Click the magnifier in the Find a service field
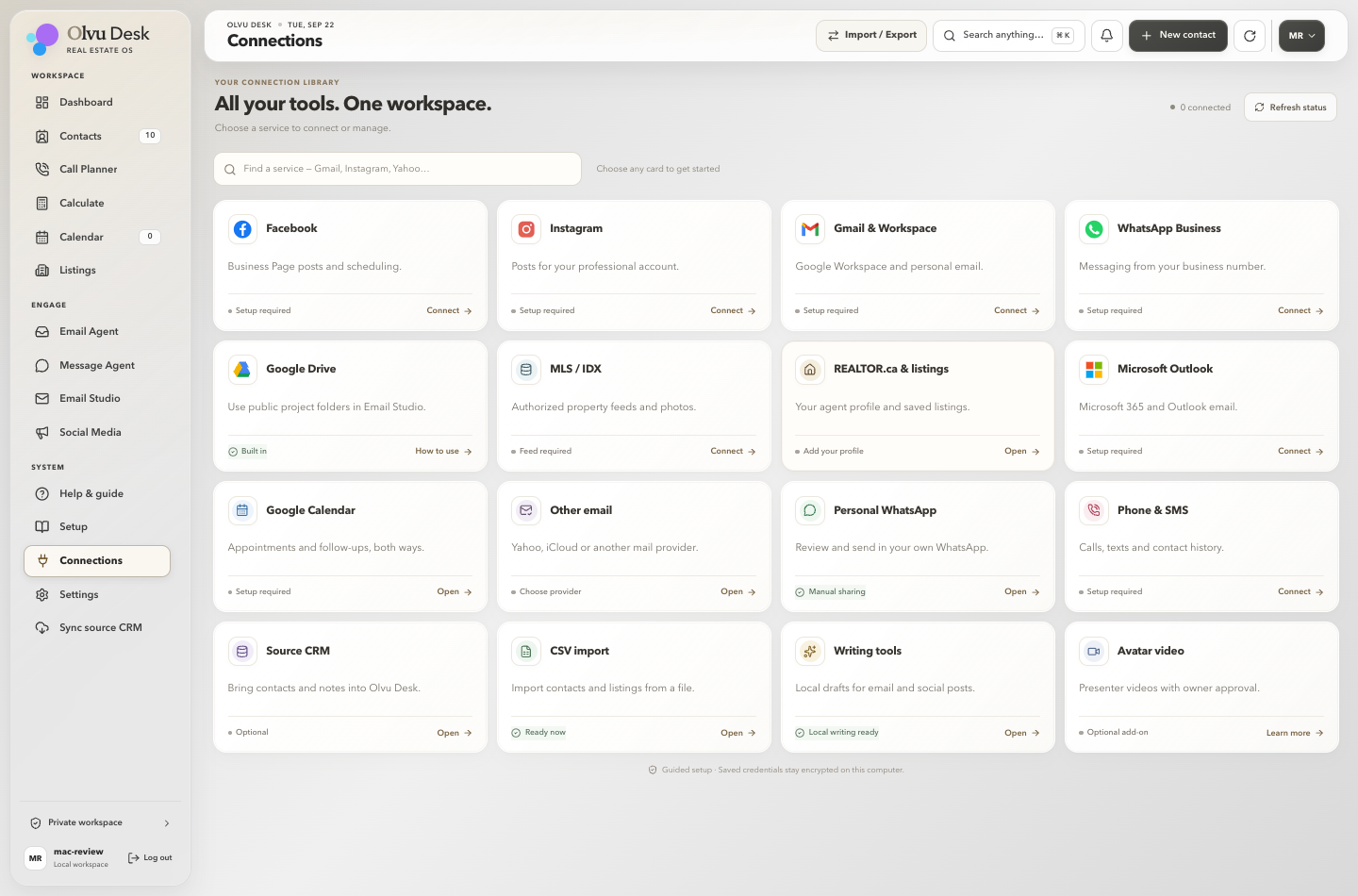The image size is (1358, 896). click(x=230, y=170)
